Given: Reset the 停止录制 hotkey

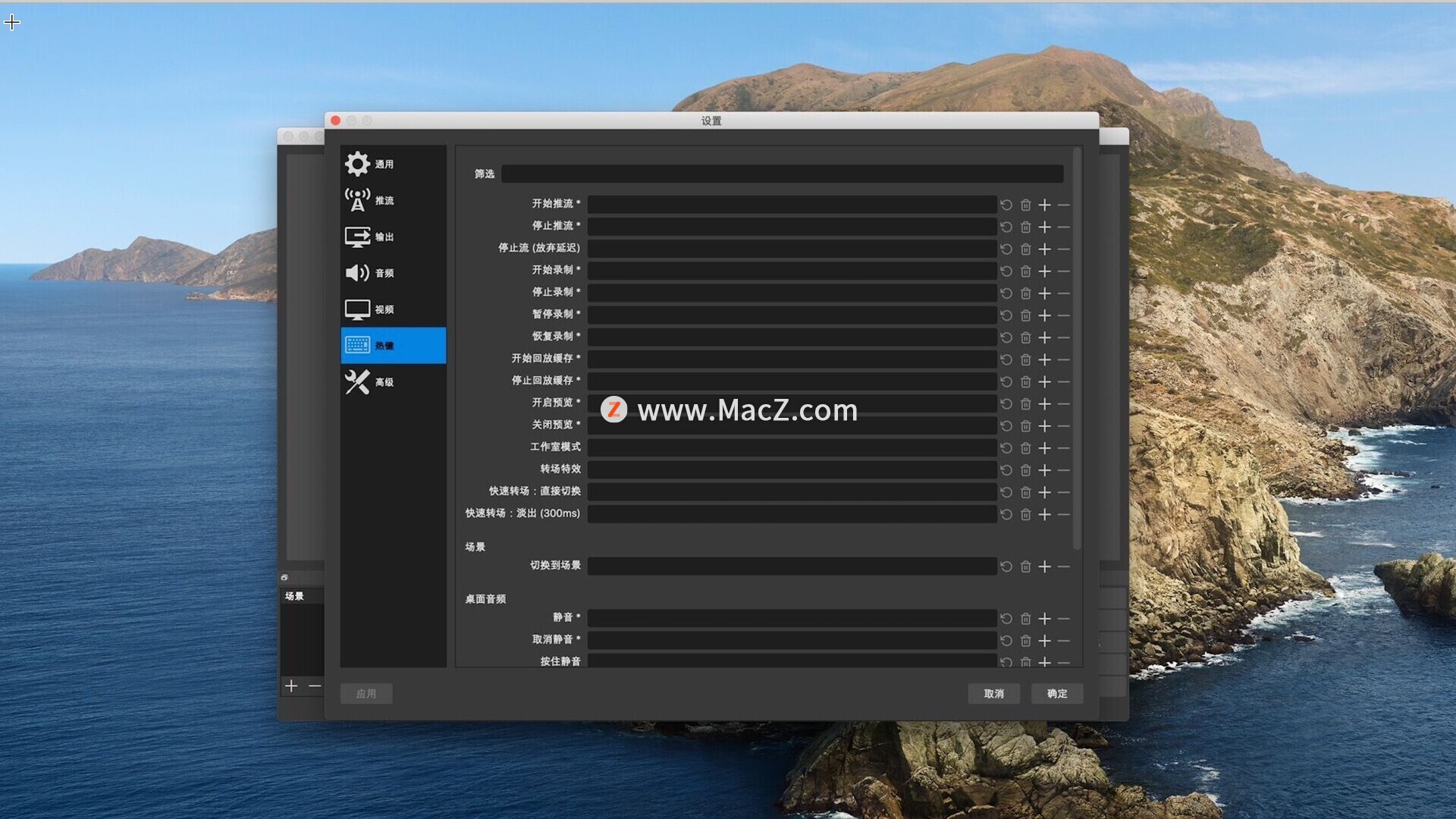Looking at the screenshot, I should point(1006,293).
